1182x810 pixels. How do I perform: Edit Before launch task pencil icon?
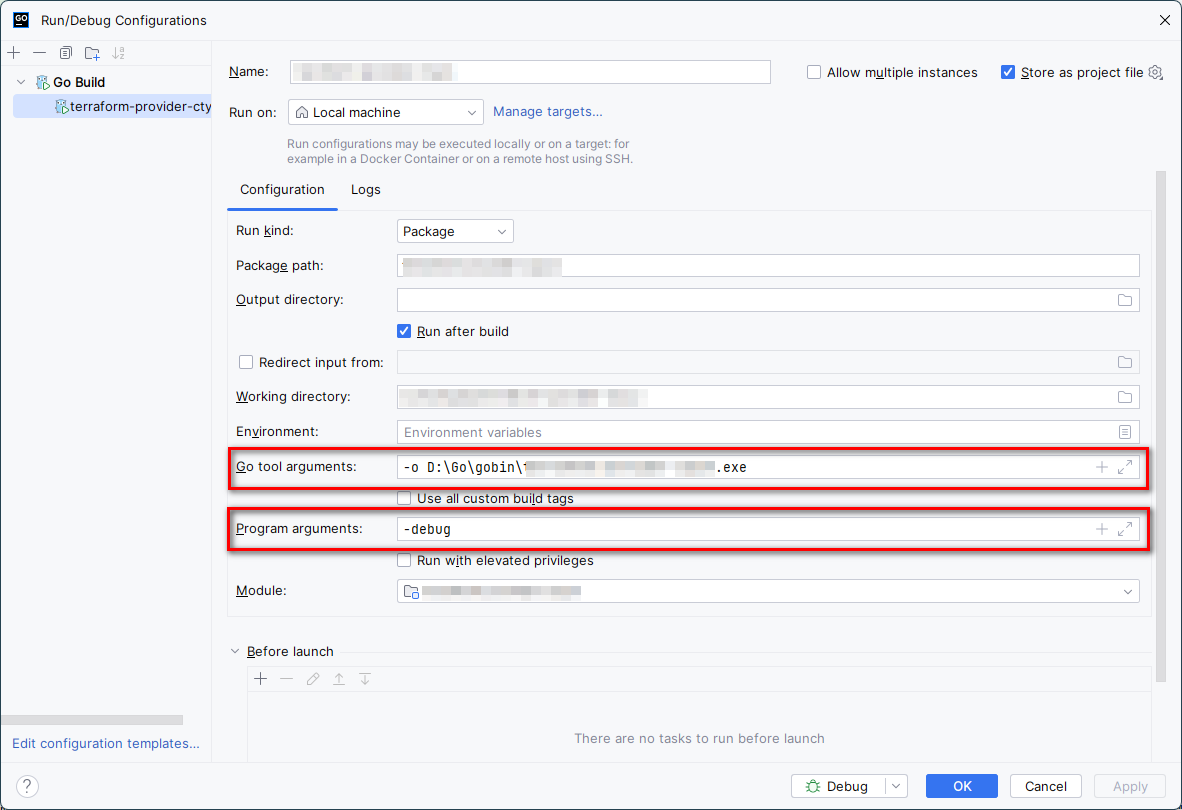coord(313,679)
